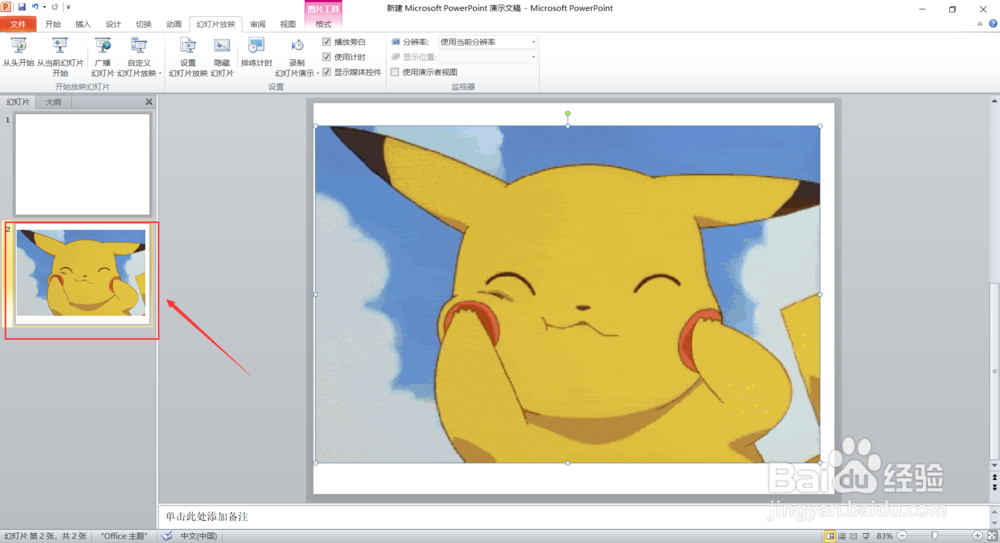Screen dimensions: 1000x543
Task: Switch to the Transitions (切换) tab
Action: coord(143,24)
